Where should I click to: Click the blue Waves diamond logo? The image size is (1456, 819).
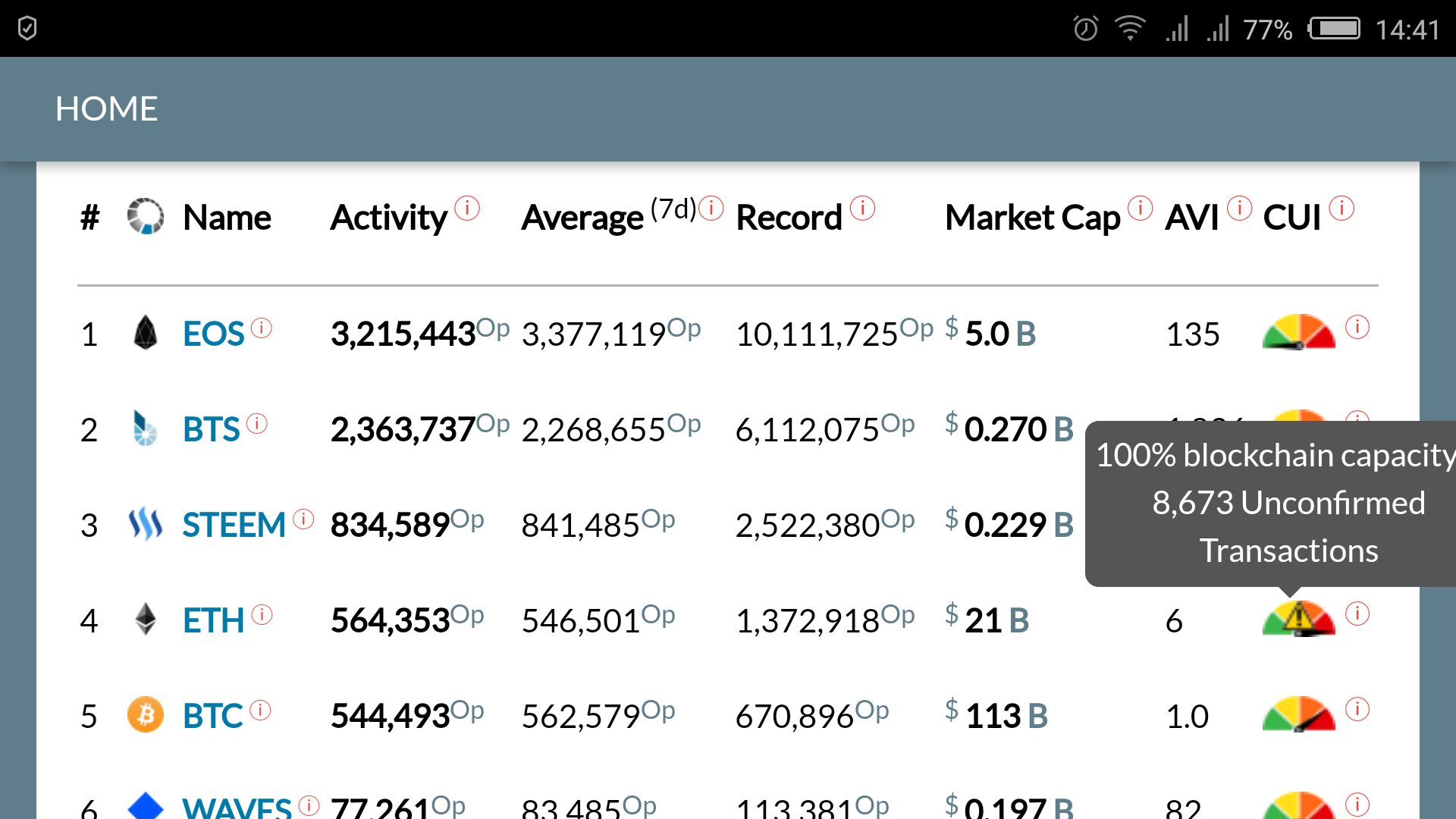pos(146,805)
